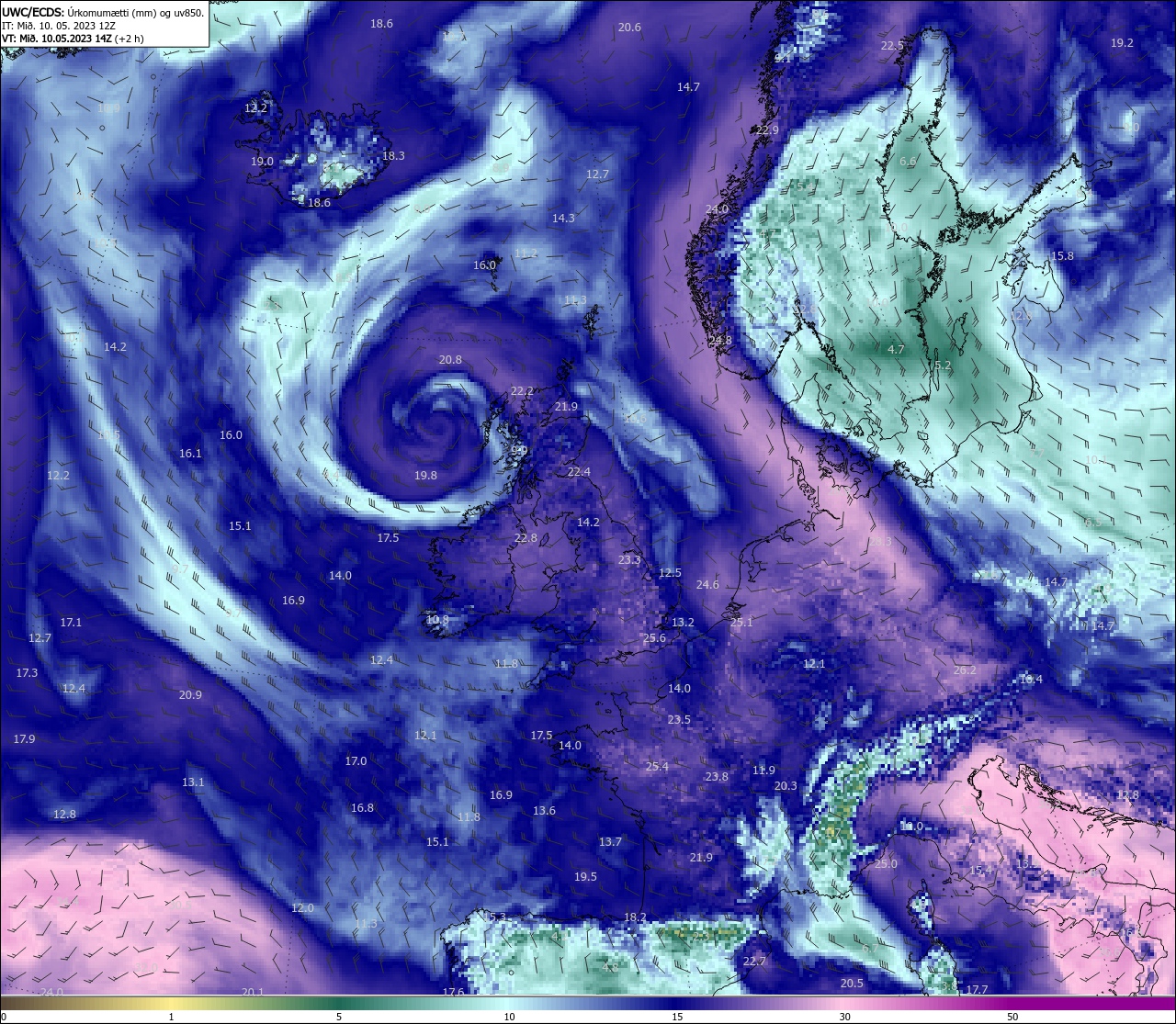This screenshot has width=1176, height=1024.
Task: Click the 25.0 value on the map
Action: [x=886, y=864]
